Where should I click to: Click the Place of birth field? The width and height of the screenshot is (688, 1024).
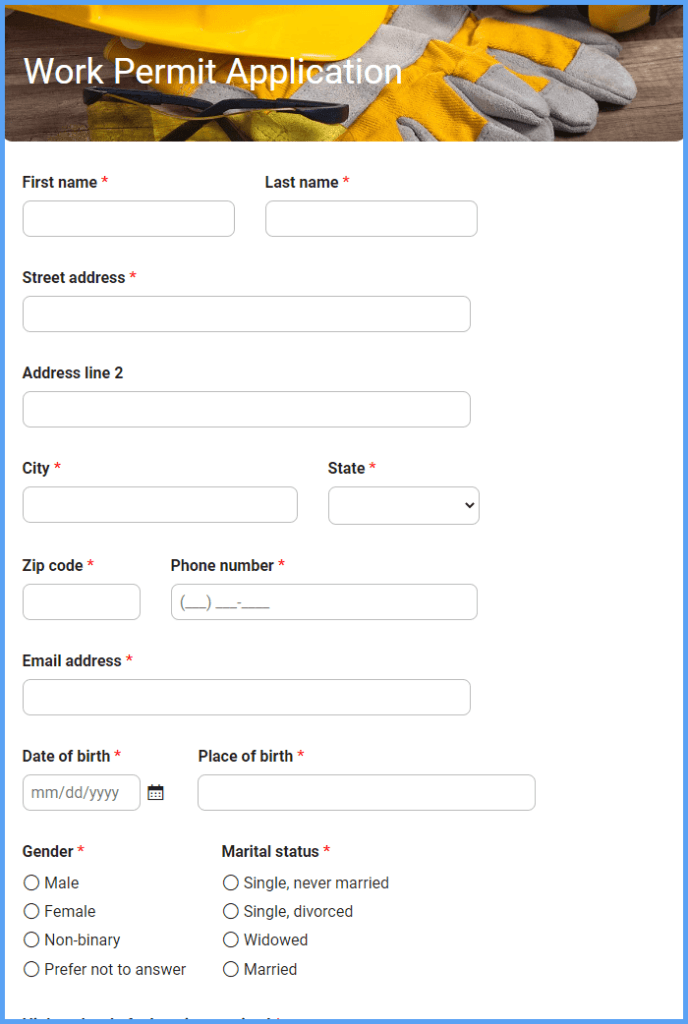tap(366, 793)
